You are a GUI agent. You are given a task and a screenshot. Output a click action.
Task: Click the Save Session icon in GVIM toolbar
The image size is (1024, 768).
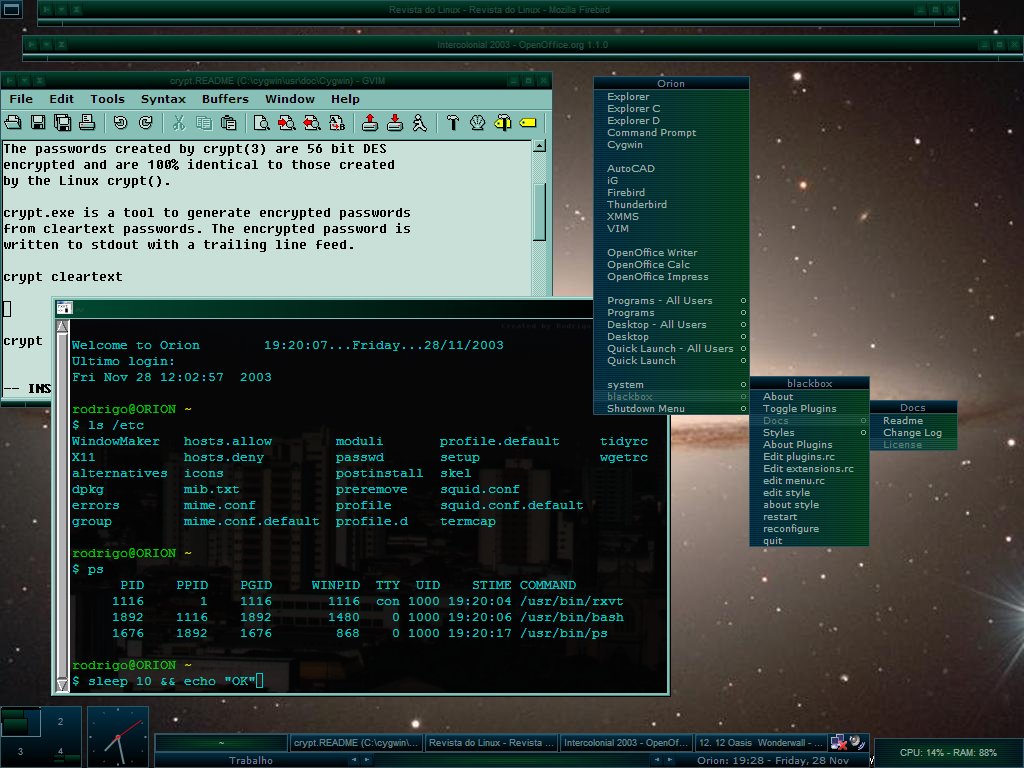[x=394, y=123]
